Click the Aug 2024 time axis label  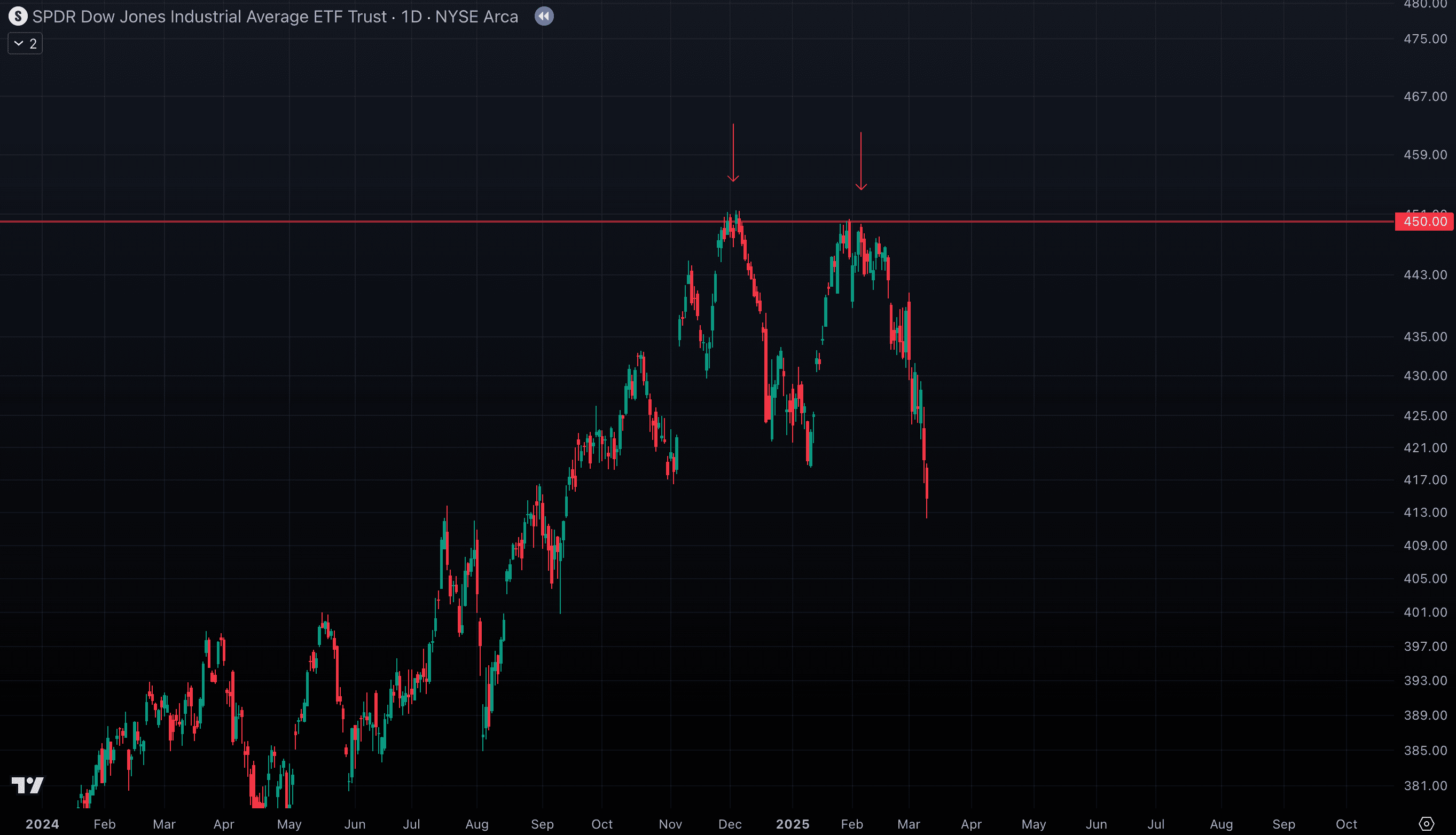(477, 824)
